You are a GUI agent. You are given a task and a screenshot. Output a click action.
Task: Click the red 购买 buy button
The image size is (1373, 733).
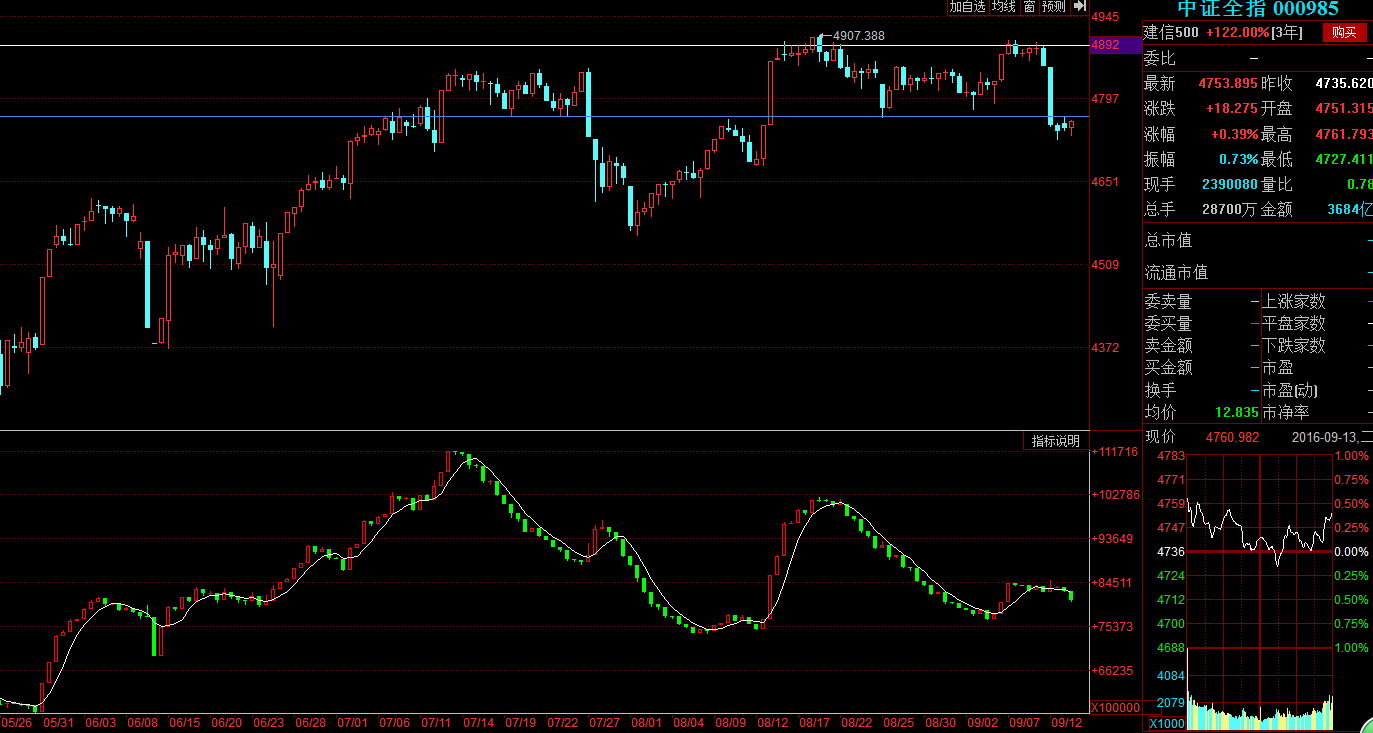1345,32
